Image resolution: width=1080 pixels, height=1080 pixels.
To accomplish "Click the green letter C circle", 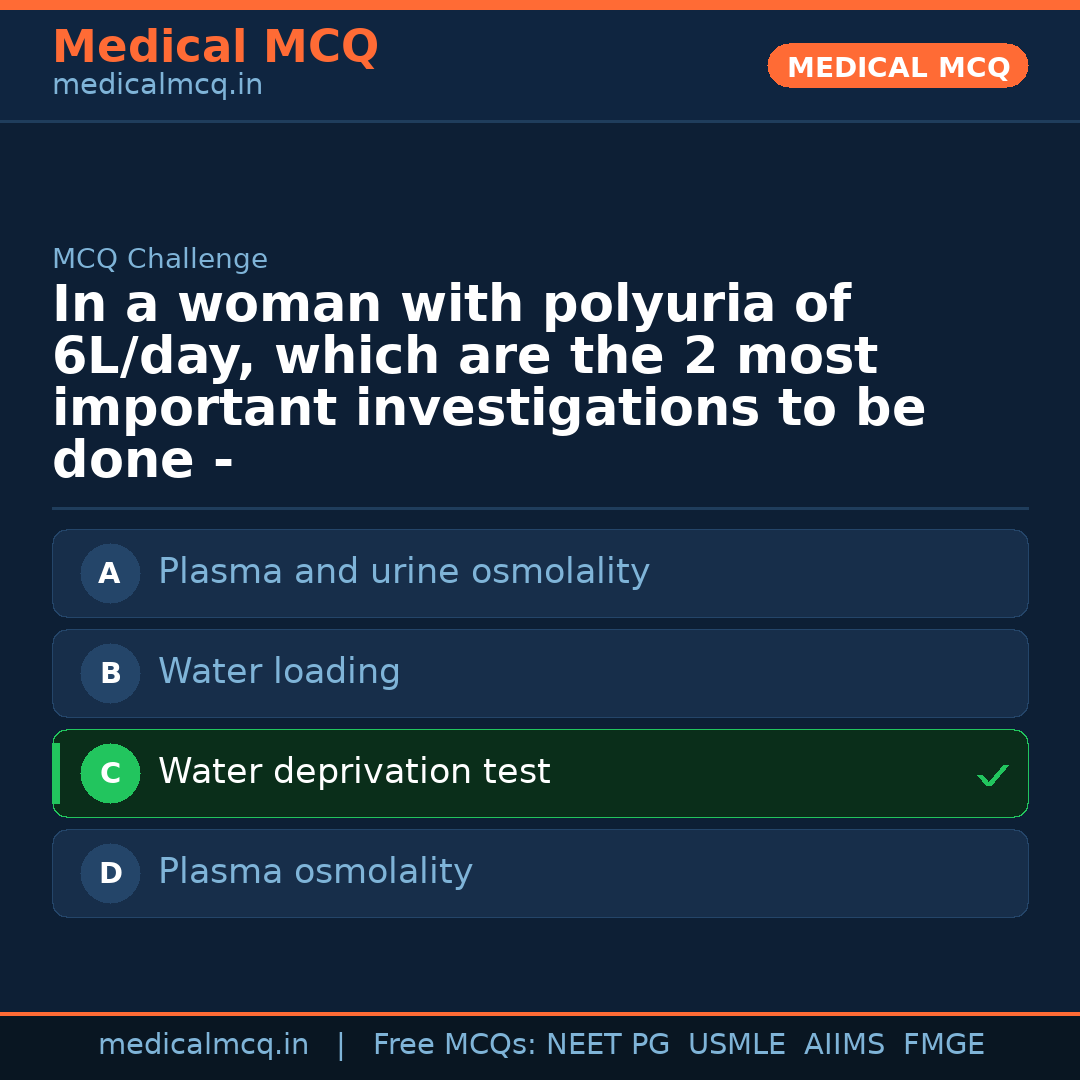I will (x=110, y=774).
